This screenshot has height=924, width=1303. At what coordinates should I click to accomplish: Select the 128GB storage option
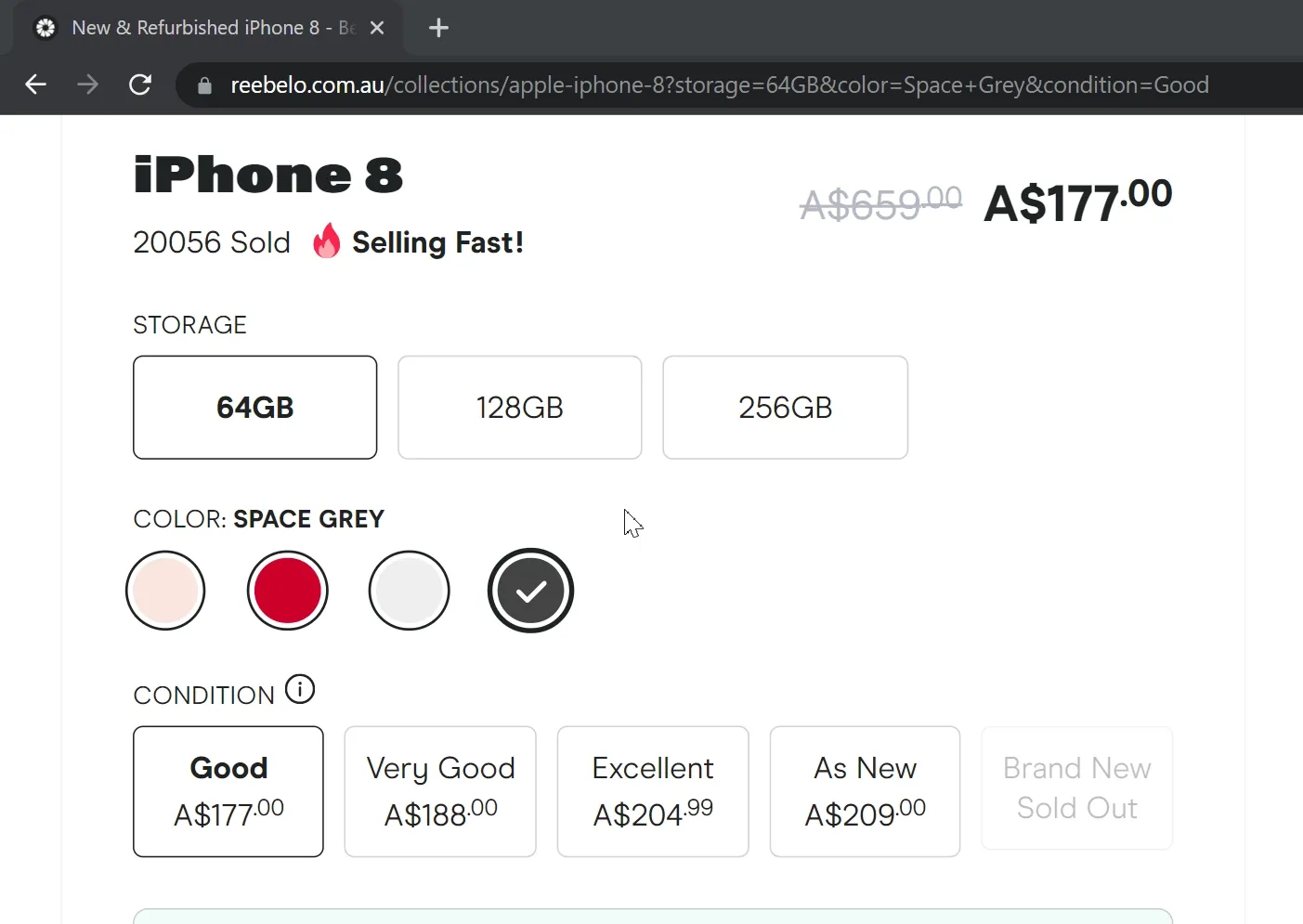pyautogui.click(x=519, y=407)
